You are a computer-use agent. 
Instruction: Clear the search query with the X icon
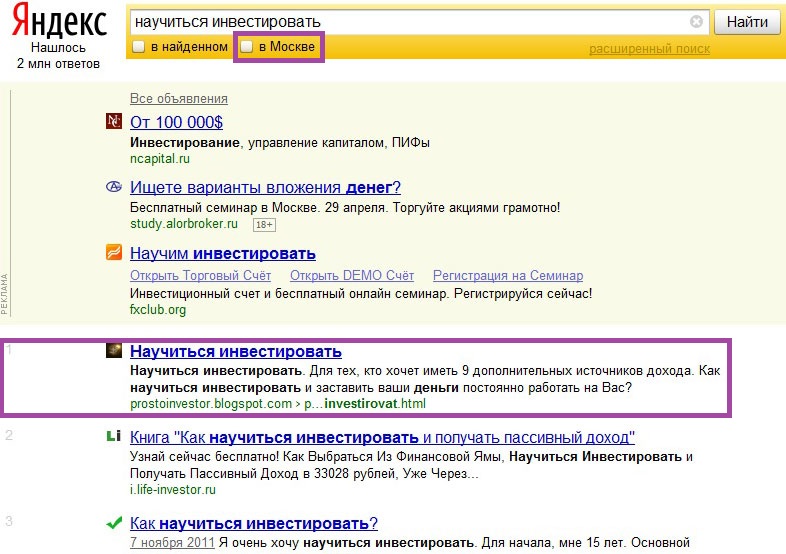(696, 22)
